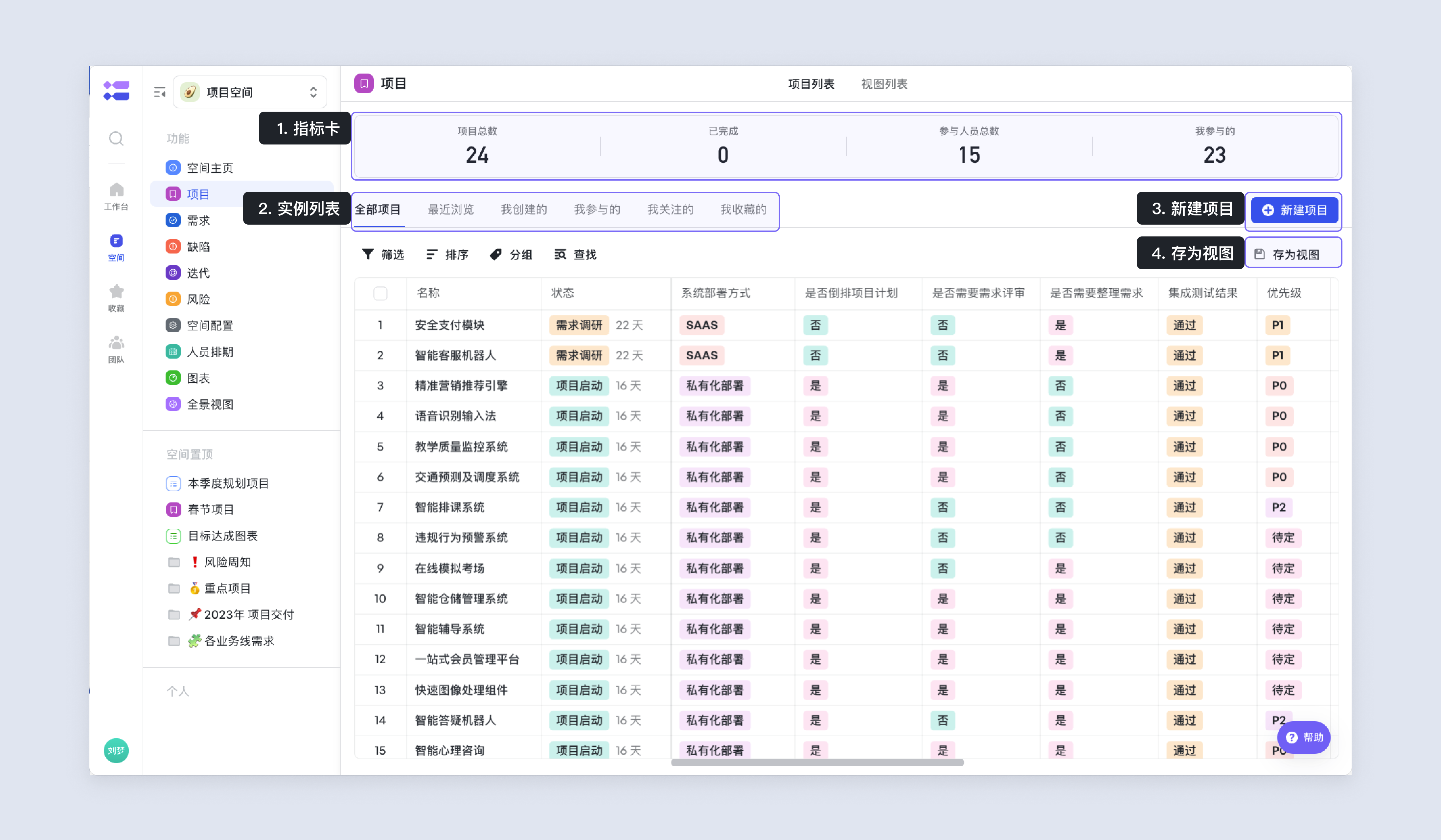Click the 参与人员总数 metric value 15
1441x840 pixels.
pyautogui.click(x=969, y=155)
